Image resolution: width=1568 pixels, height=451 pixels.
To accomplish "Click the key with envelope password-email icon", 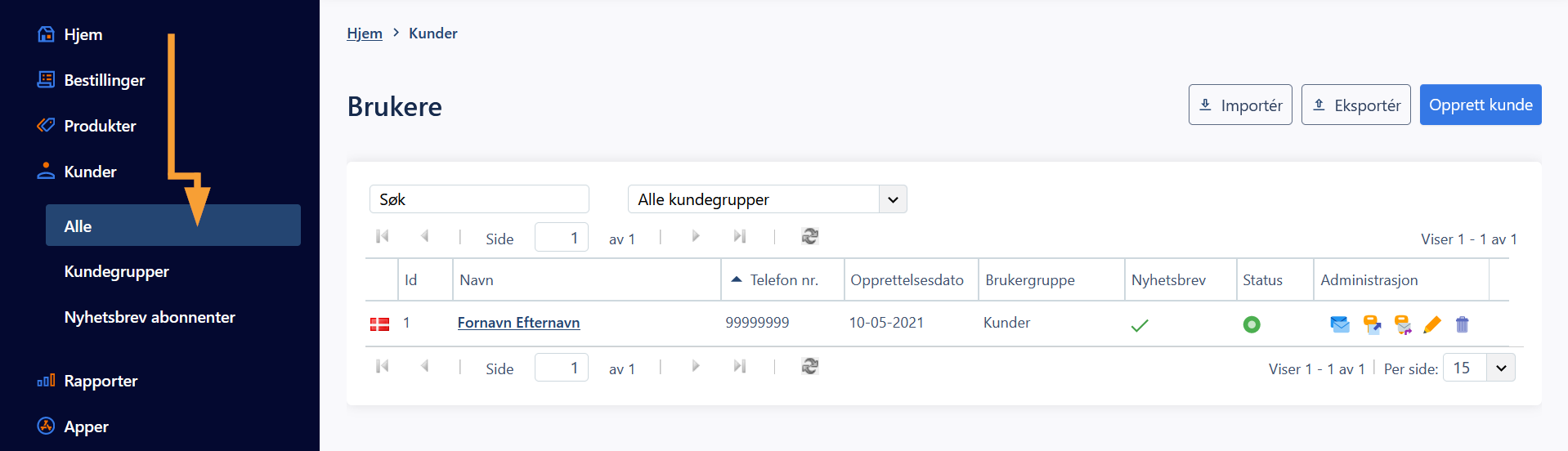I will pos(1403,324).
